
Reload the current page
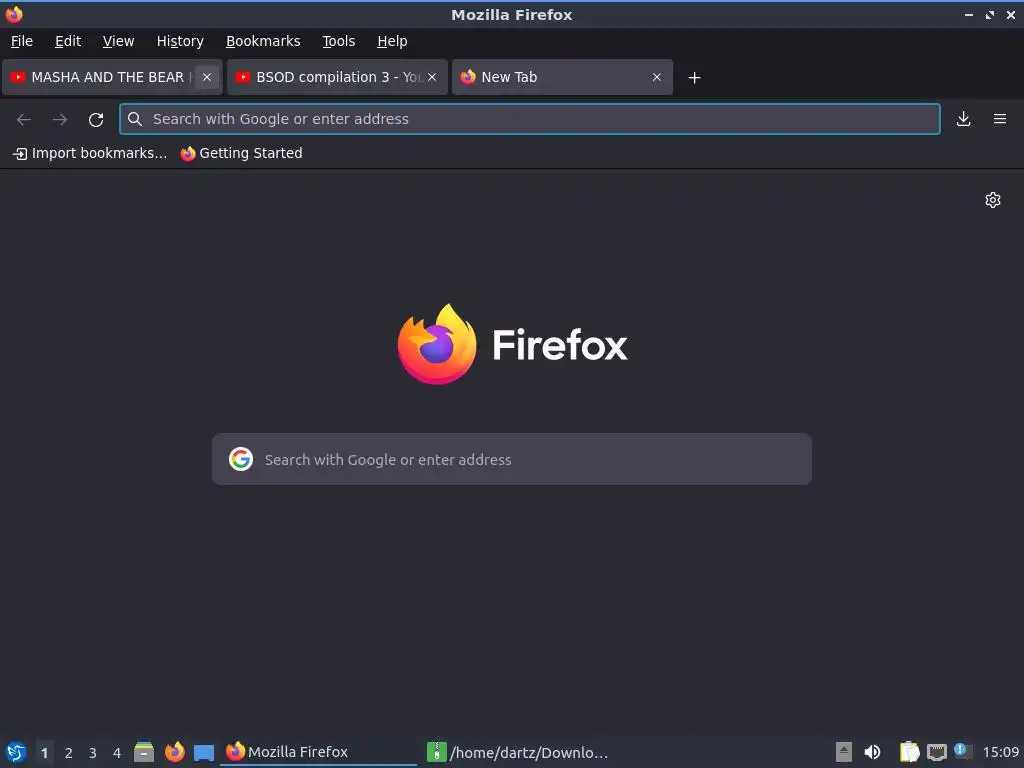pyautogui.click(x=96, y=119)
